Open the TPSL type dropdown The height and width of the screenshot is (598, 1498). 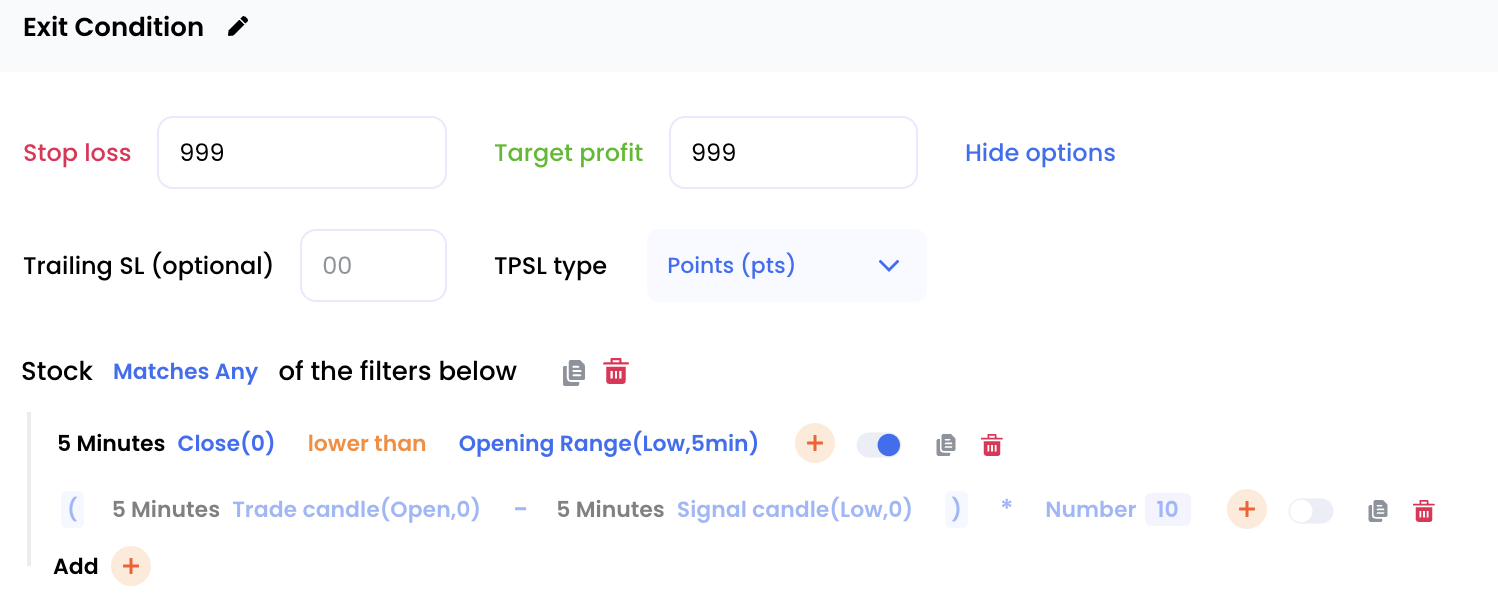pyautogui.click(x=786, y=266)
